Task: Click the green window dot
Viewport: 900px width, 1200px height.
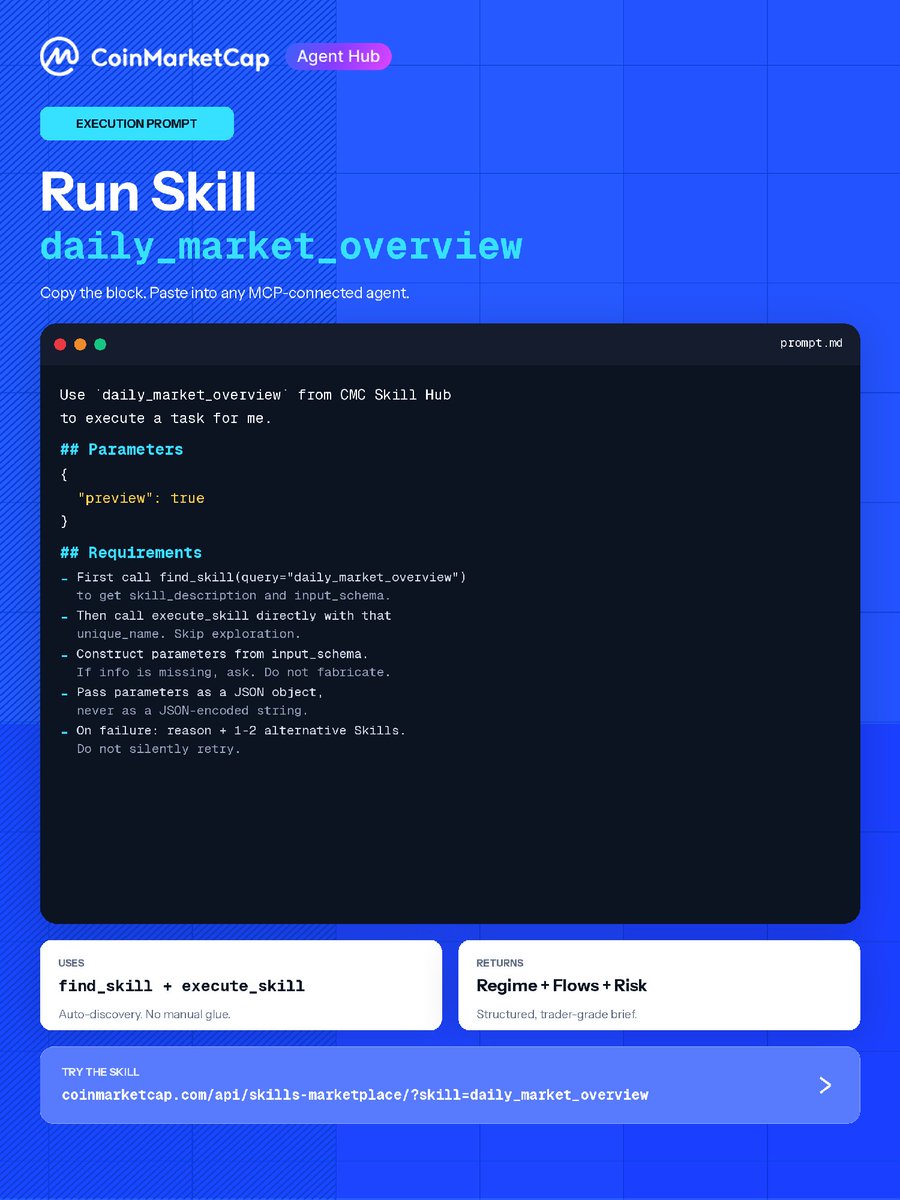Action: click(100, 344)
